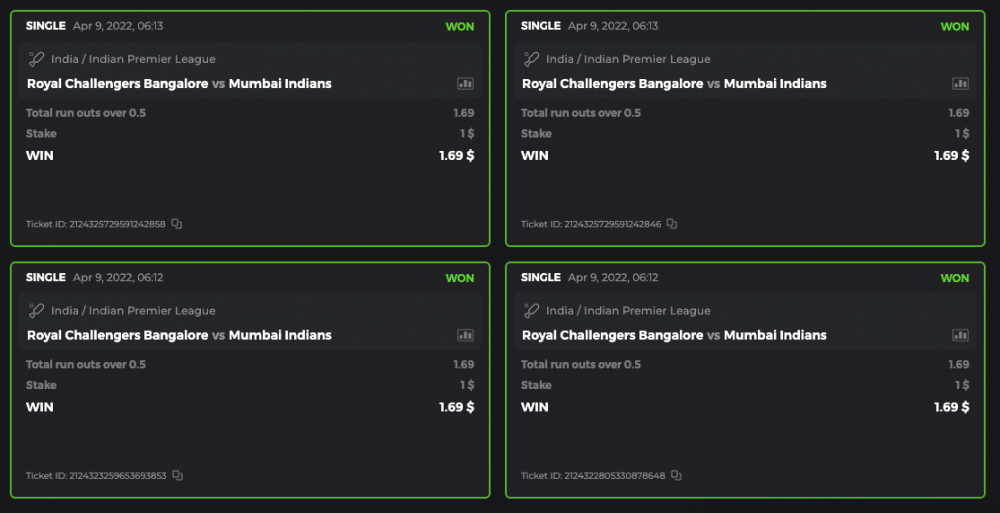The image size is (1000, 513).
Task: Open match statistics icon on ticket 242846
Action: [x=960, y=84]
